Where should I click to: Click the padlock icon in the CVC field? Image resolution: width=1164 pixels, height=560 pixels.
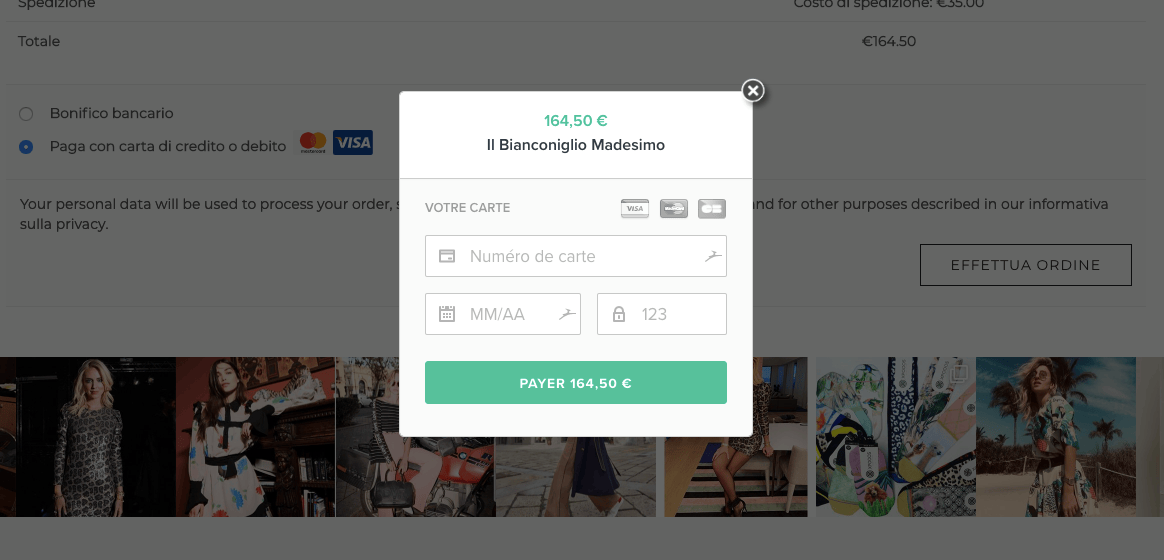pyautogui.click(x=619, y=314)
